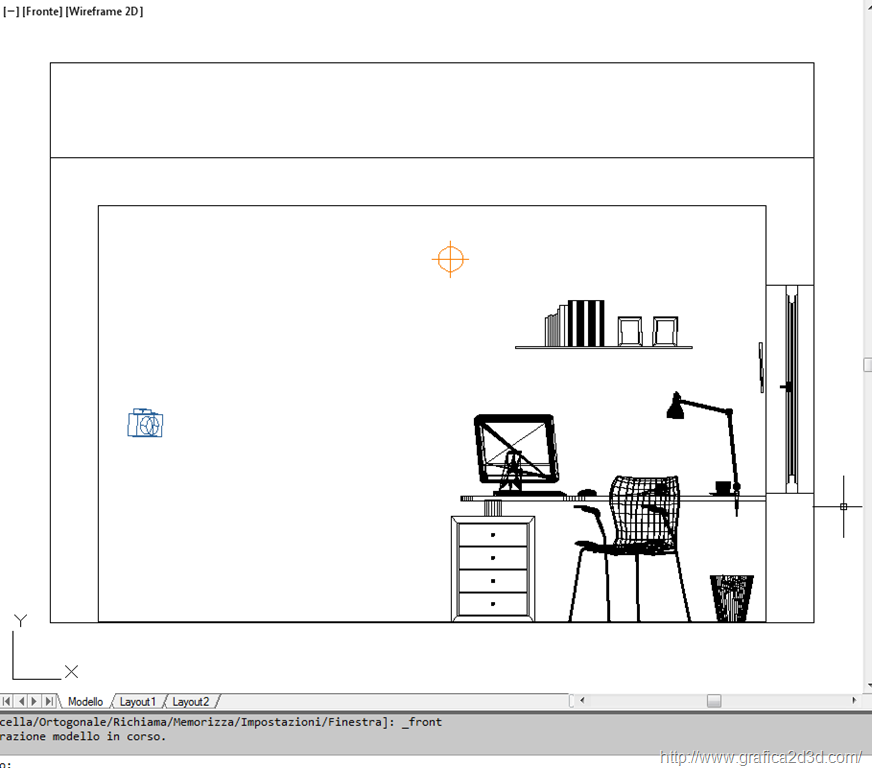Click the horizontal scrollbar thumb
872x768 pixels.
click(x=713, y=701)
